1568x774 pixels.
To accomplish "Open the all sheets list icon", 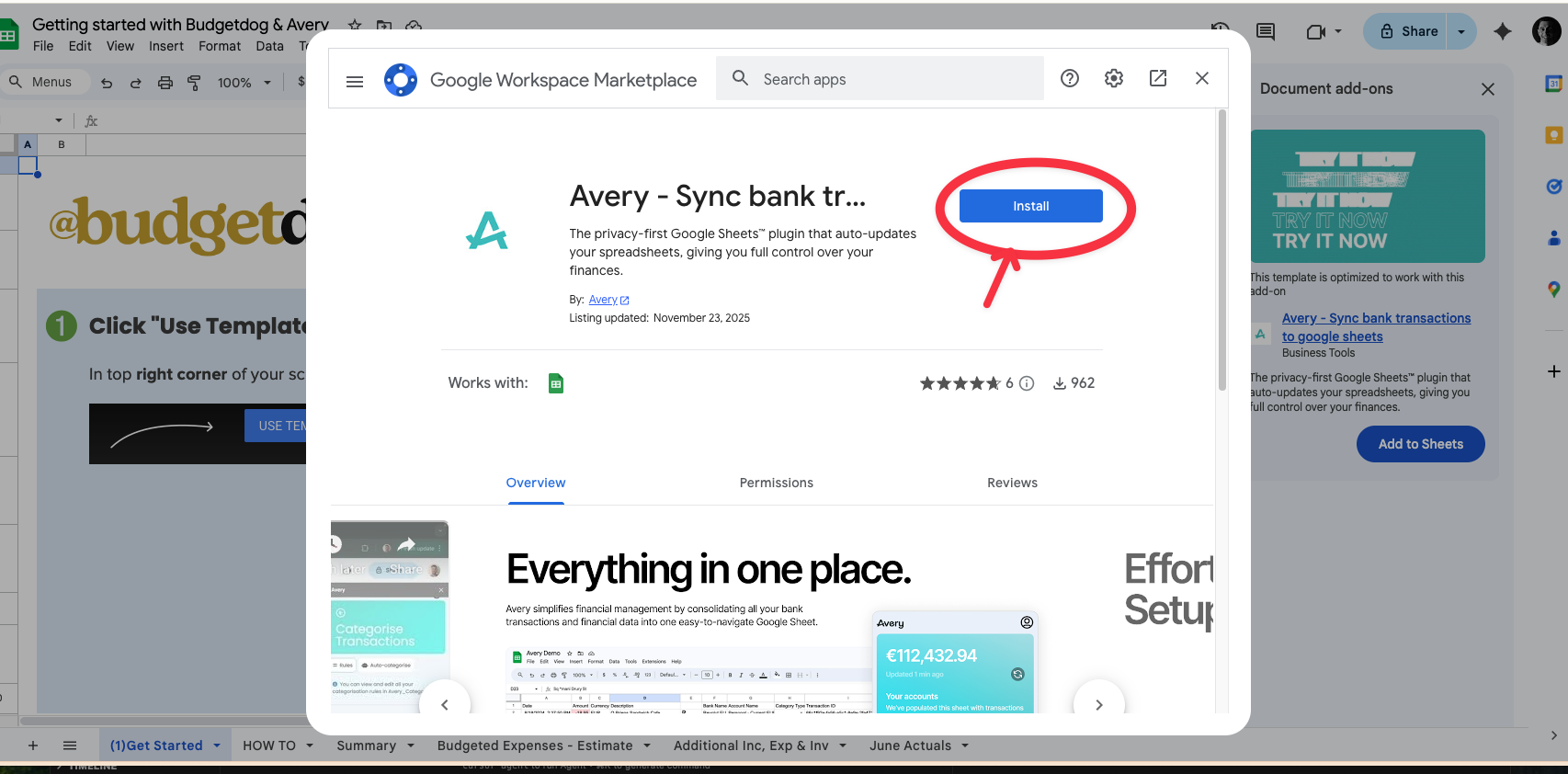I will click(70, 746).
